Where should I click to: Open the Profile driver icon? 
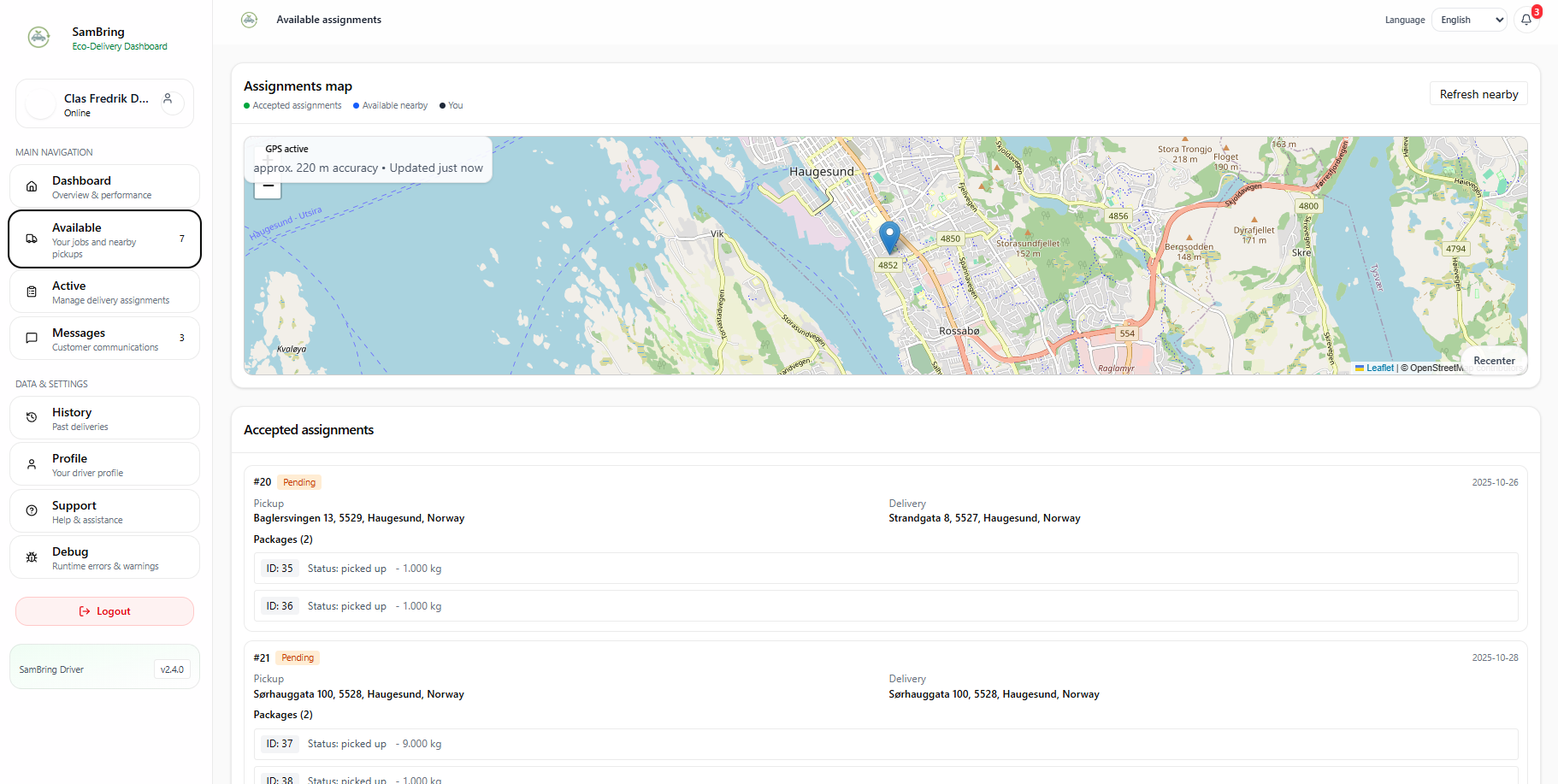coord(32,463)
